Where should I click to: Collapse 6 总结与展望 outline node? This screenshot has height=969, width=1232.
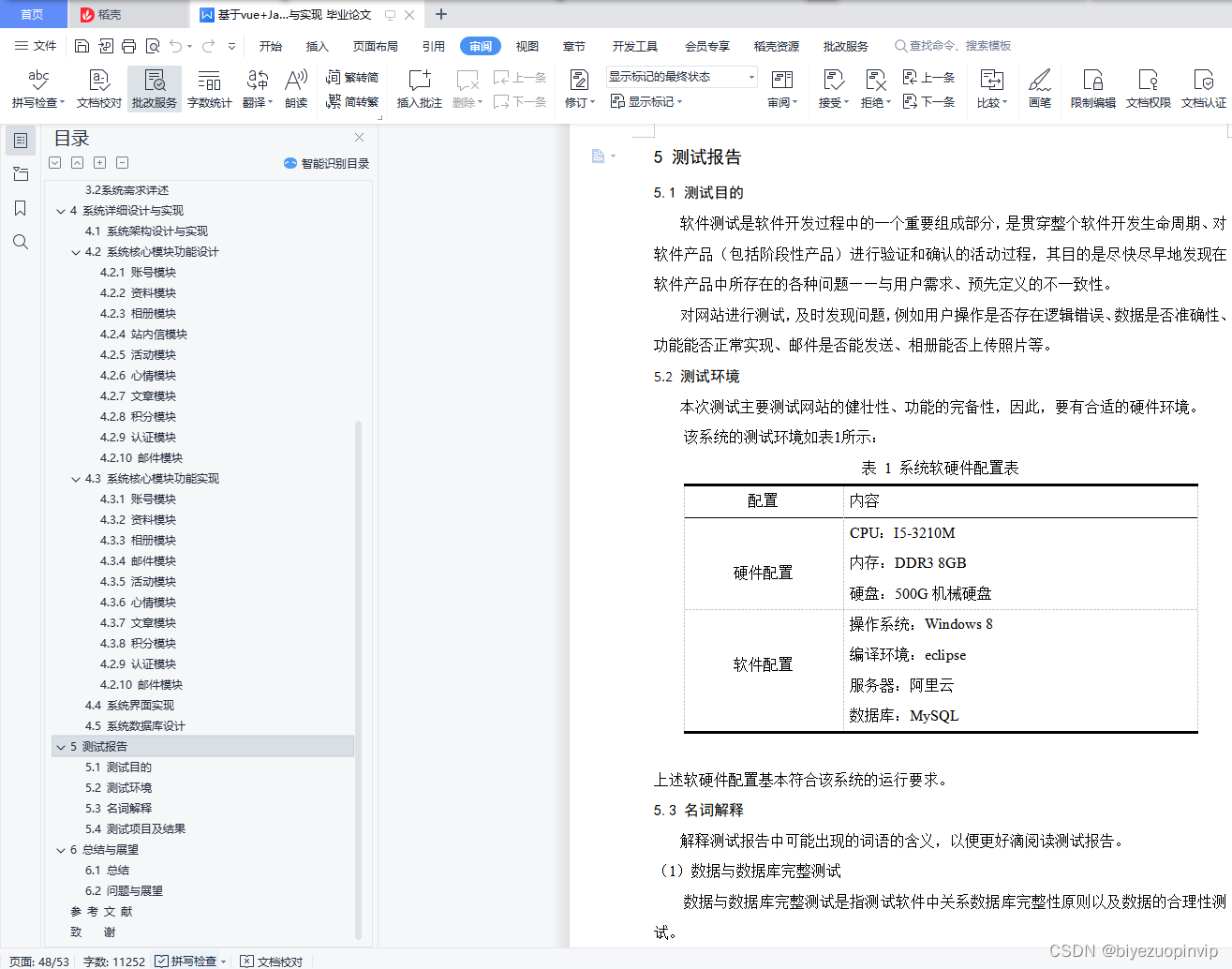[x=61, y=850]
